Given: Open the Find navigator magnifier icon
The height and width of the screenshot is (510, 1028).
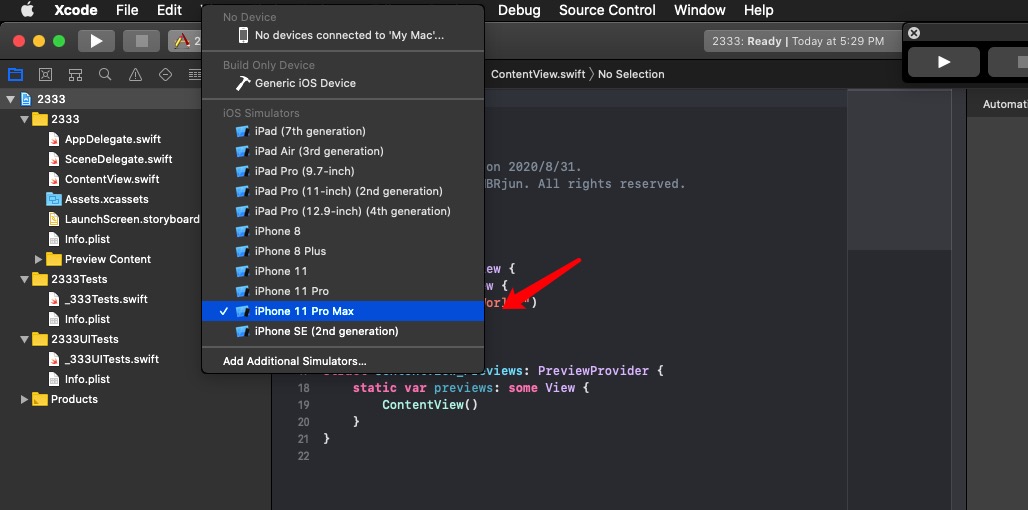Looking at the screenshot, I should coord(105,74).
